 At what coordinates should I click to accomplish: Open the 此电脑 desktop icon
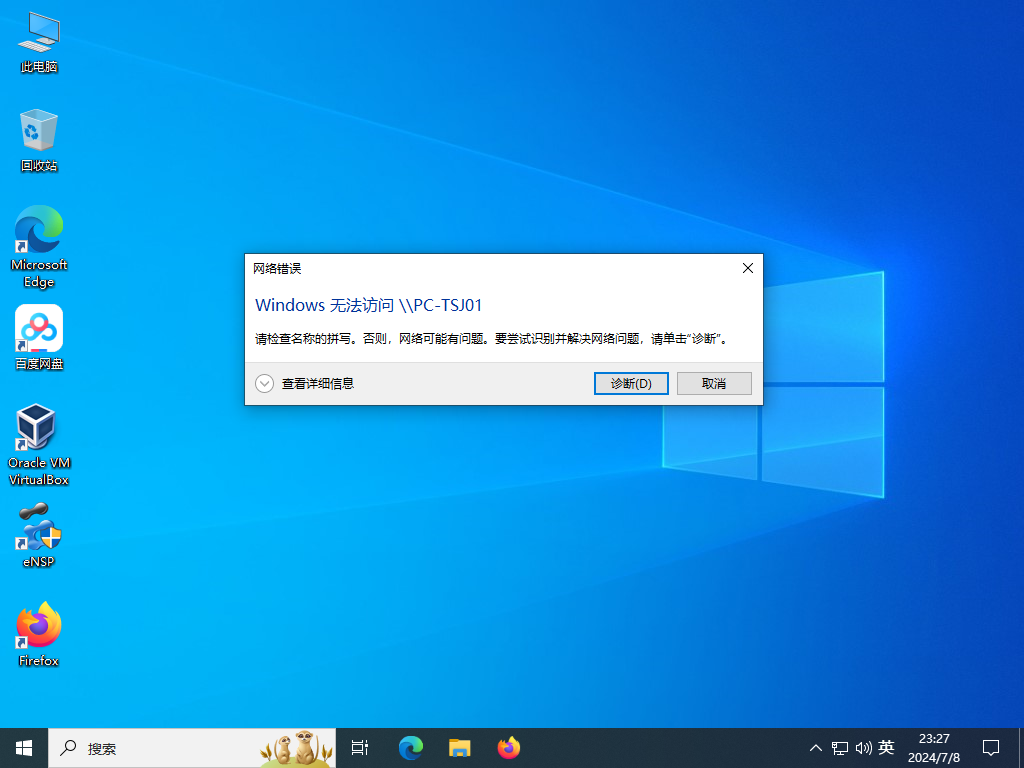(39, 42)
